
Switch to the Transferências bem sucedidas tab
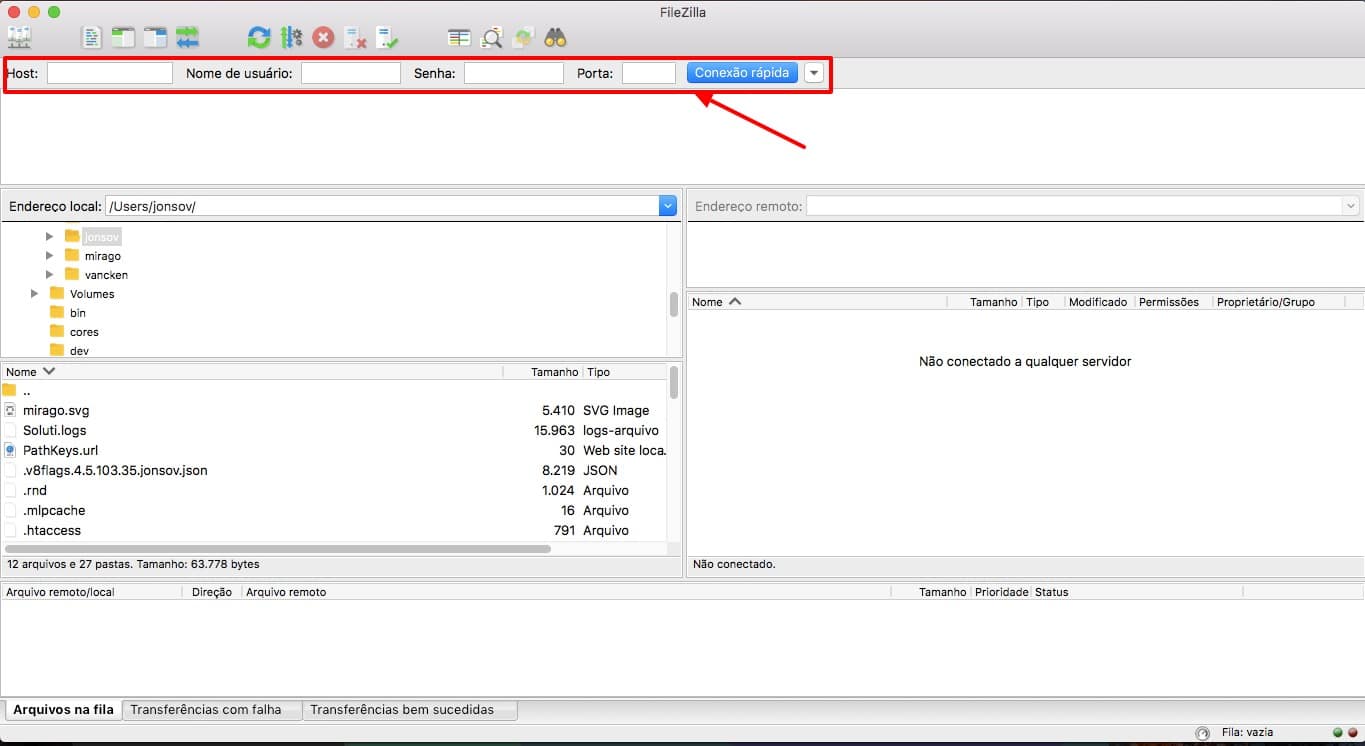click(410, 709)
